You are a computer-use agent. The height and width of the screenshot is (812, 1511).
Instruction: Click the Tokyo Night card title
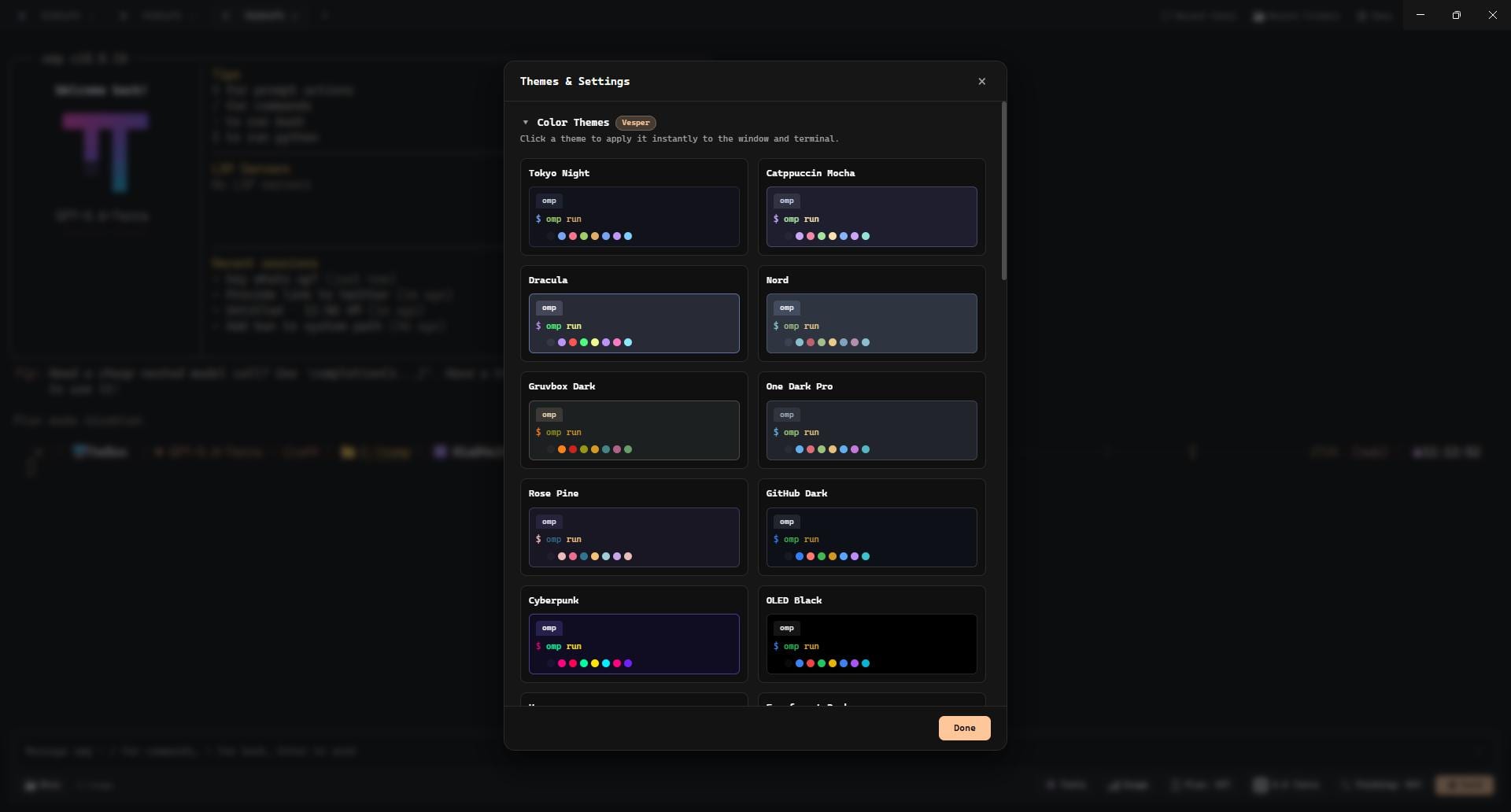[x=559, y=173]
